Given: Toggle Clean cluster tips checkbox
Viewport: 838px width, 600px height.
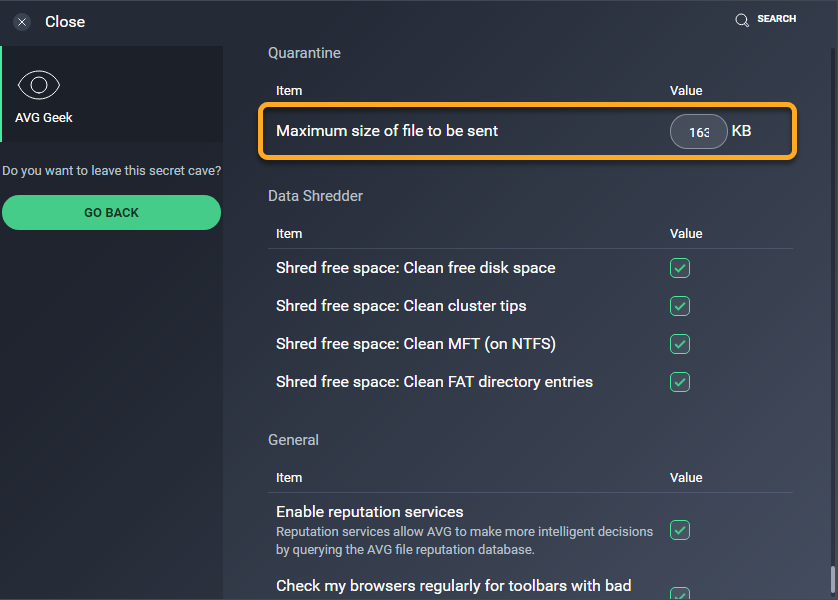Looking at the screenshot, I should click(680, 306).
